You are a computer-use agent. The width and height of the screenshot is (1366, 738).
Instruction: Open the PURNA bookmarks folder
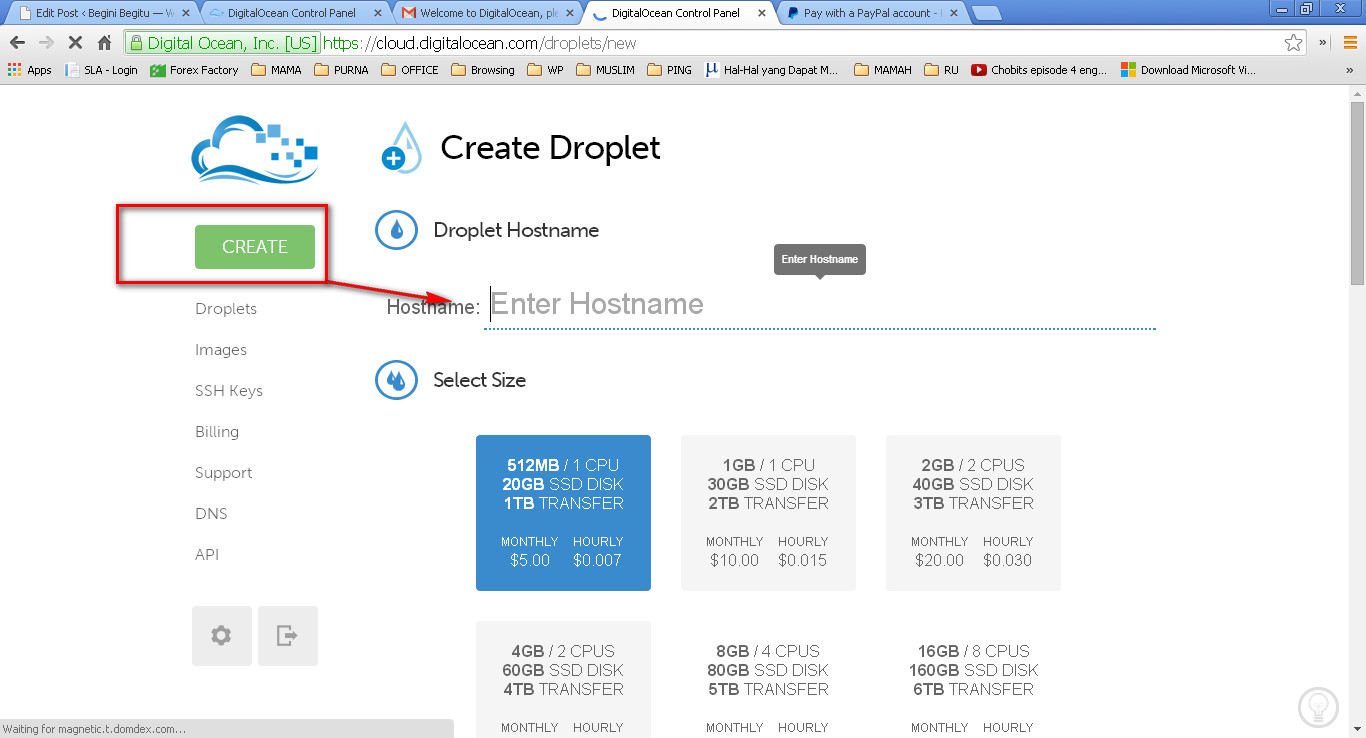pyautogui.click(x=341, y=70)
